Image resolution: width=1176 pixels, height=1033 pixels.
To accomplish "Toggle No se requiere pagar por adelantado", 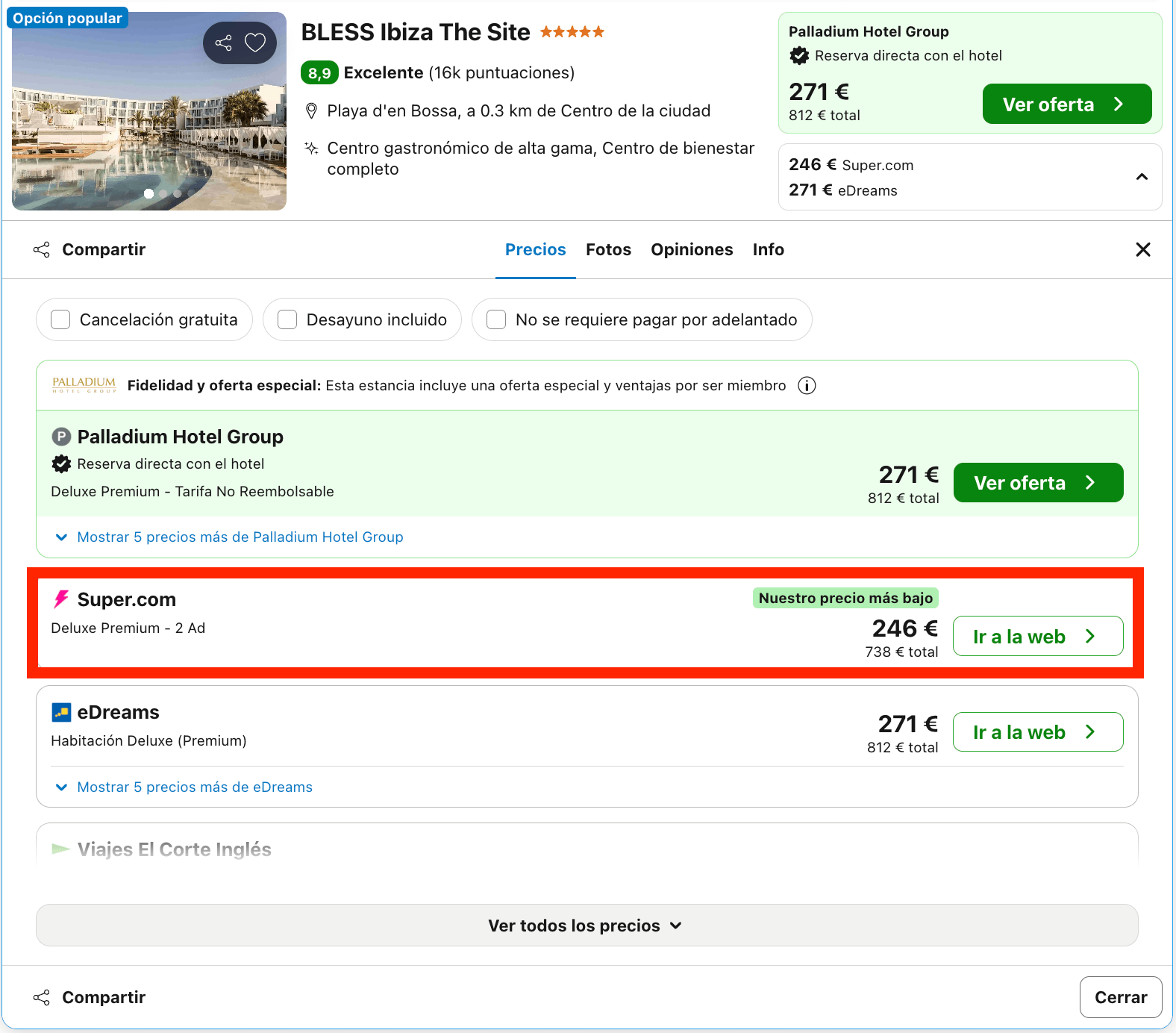I will [x=496, y=319].
